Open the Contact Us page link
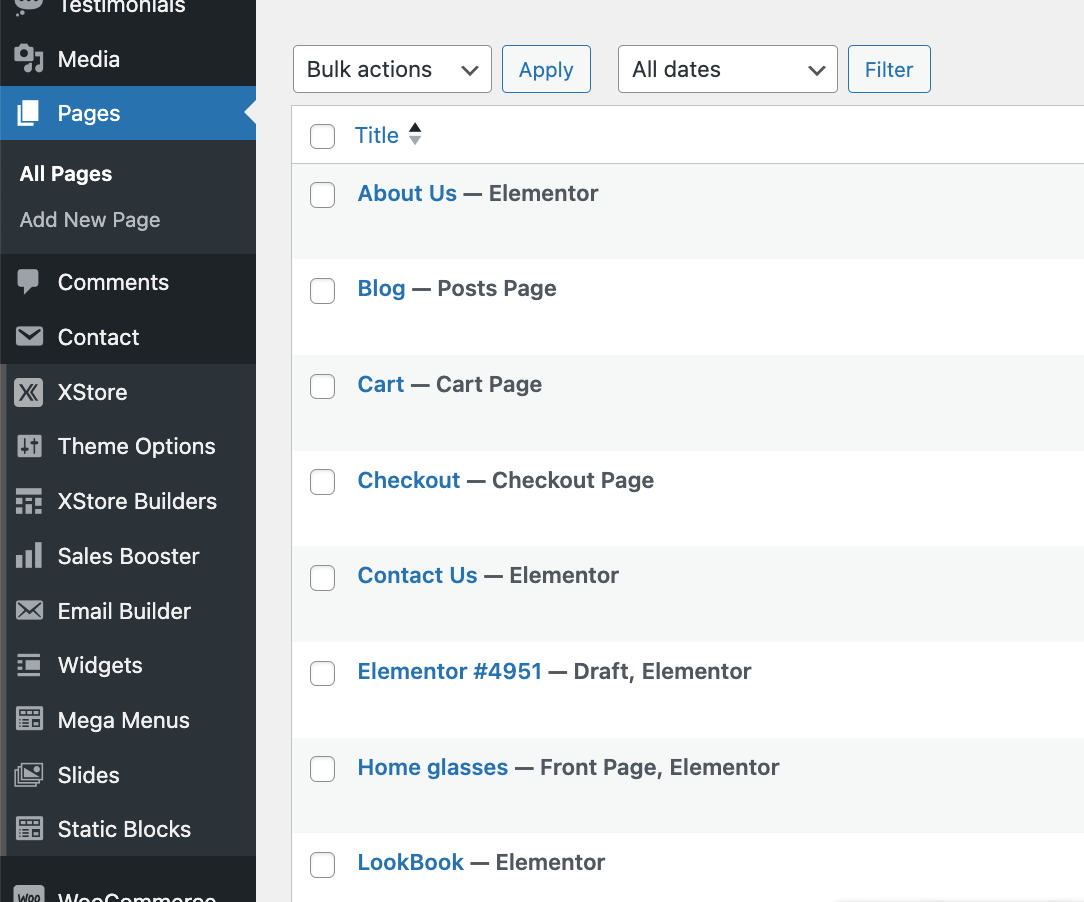 click(418, 575)
